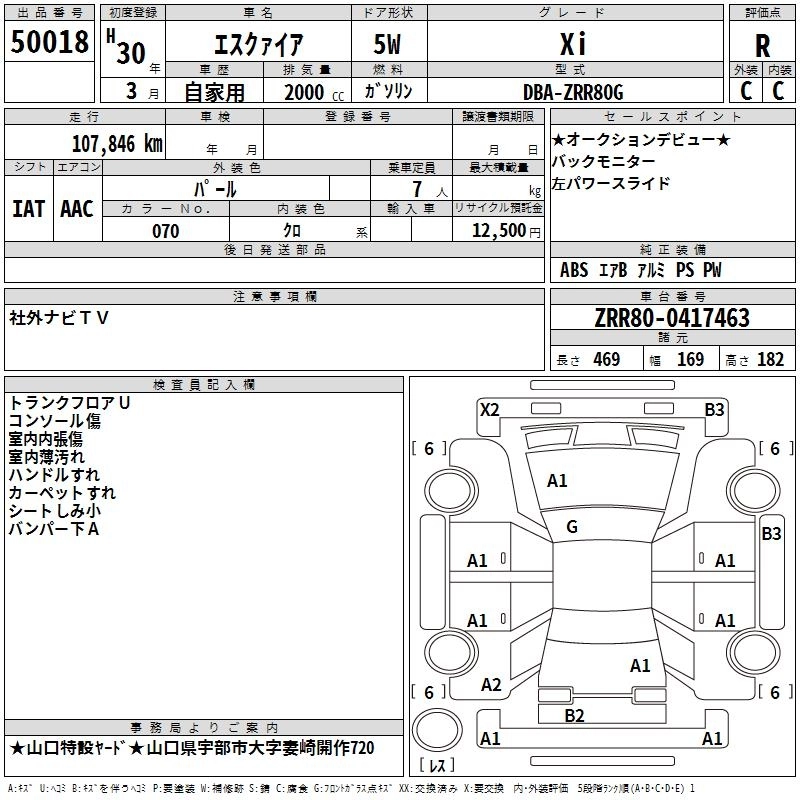Screen dimensions: 800x800
Task: Click the X2 damage mark on car diagram
Action: pos(489,409)
